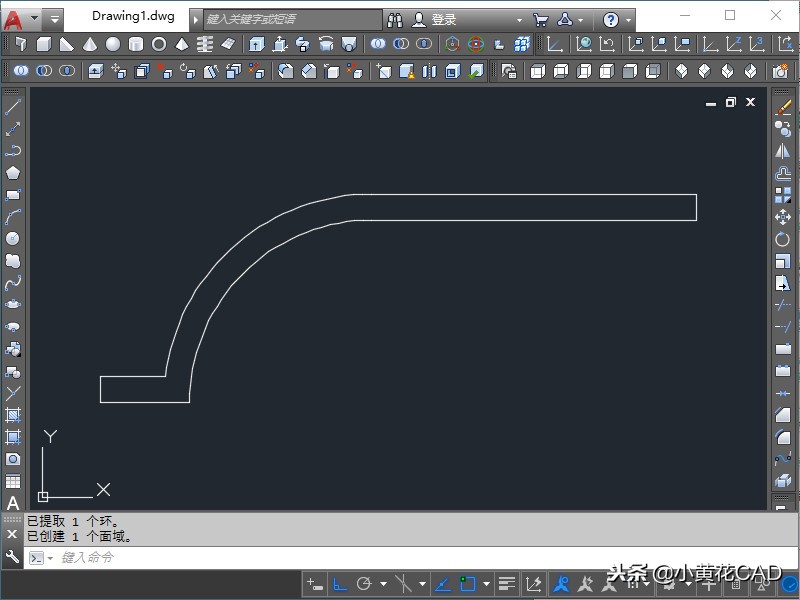Image resolution: width=800 pixels, height=600 pixels.
Task: Select the Fillet tool in modify toolbar
Action: point(783,437)
